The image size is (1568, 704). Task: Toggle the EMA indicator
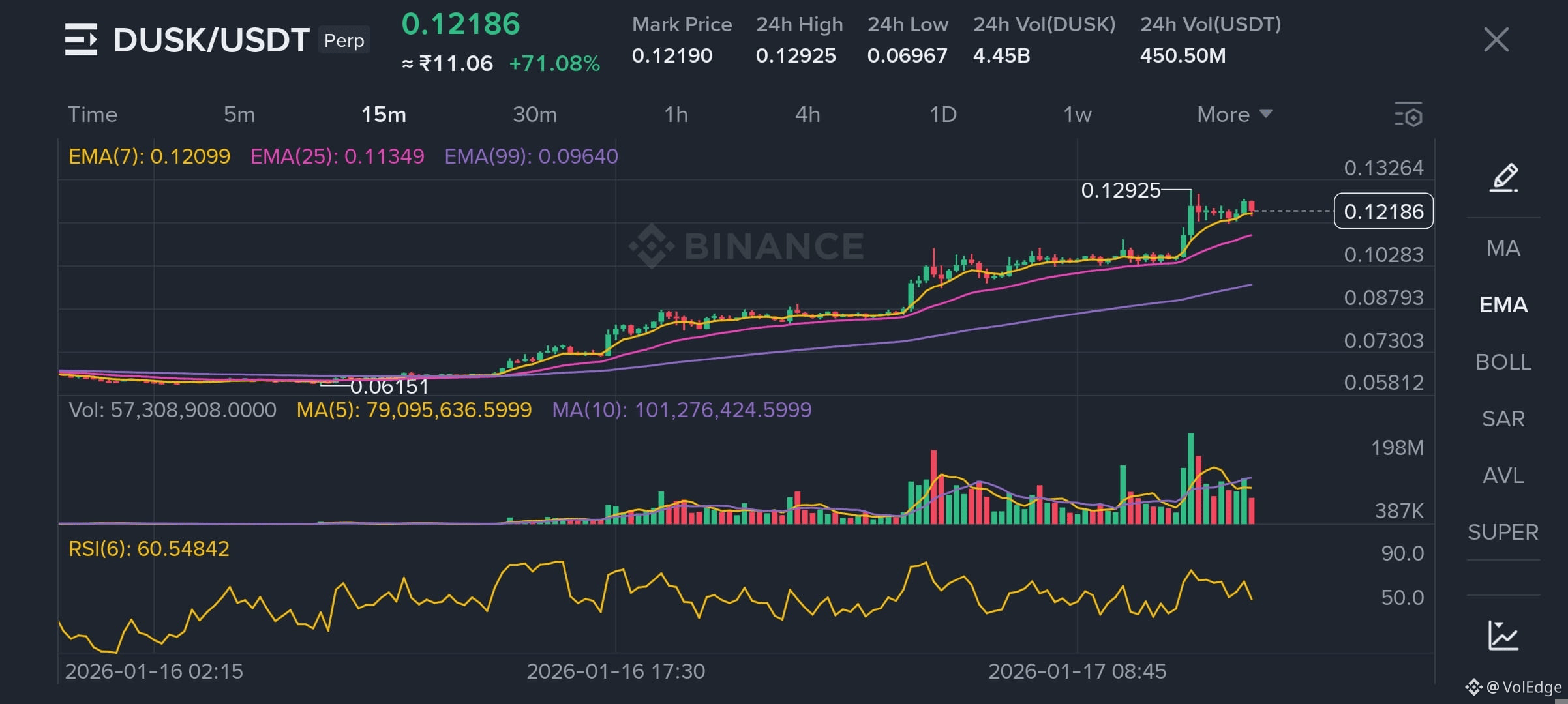1503,304
